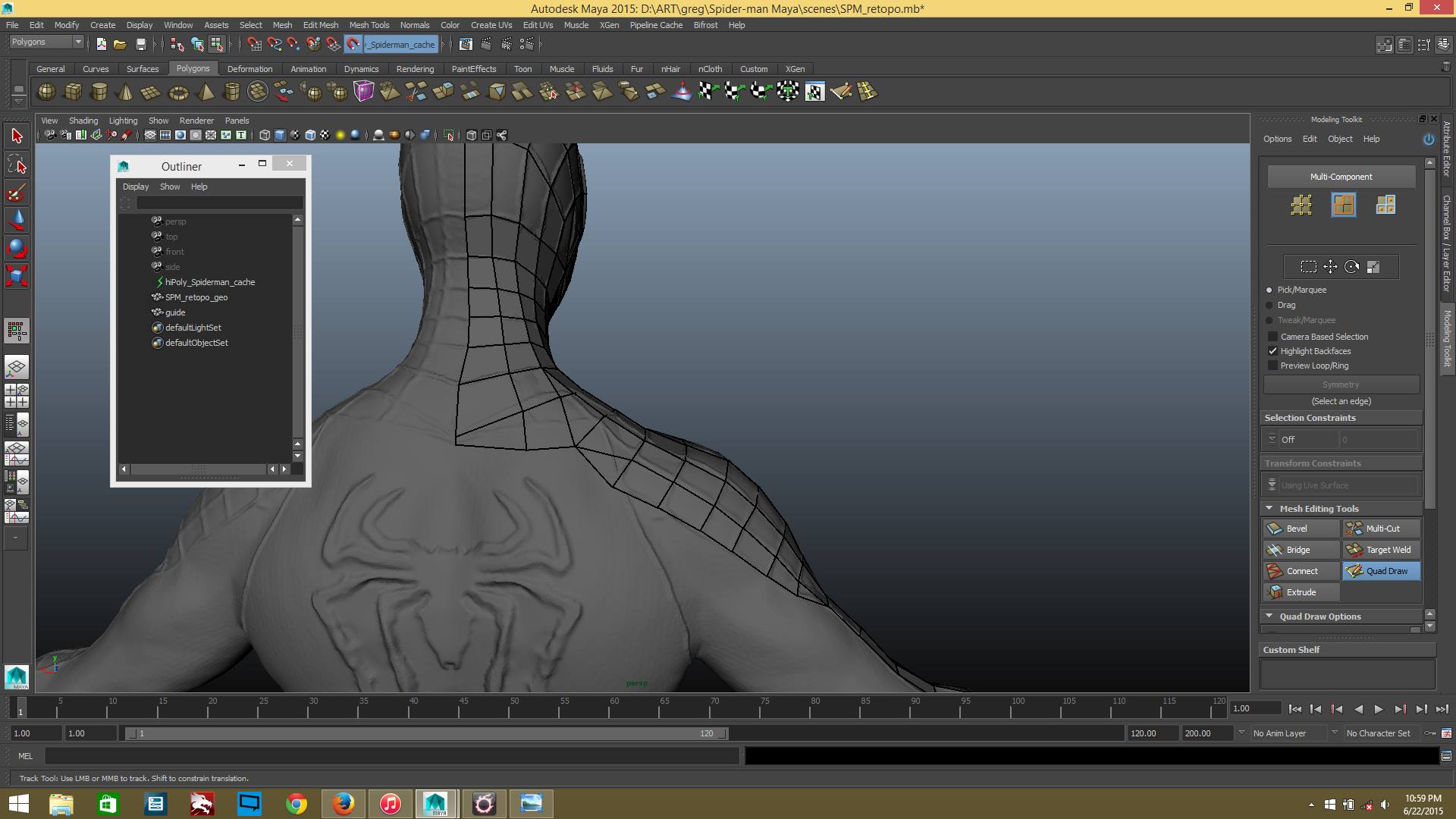This screenshot has width=1456, height=819.
Task: Select Vertex selection mode in Modeling Toolkit
Action: (1301, 205)
